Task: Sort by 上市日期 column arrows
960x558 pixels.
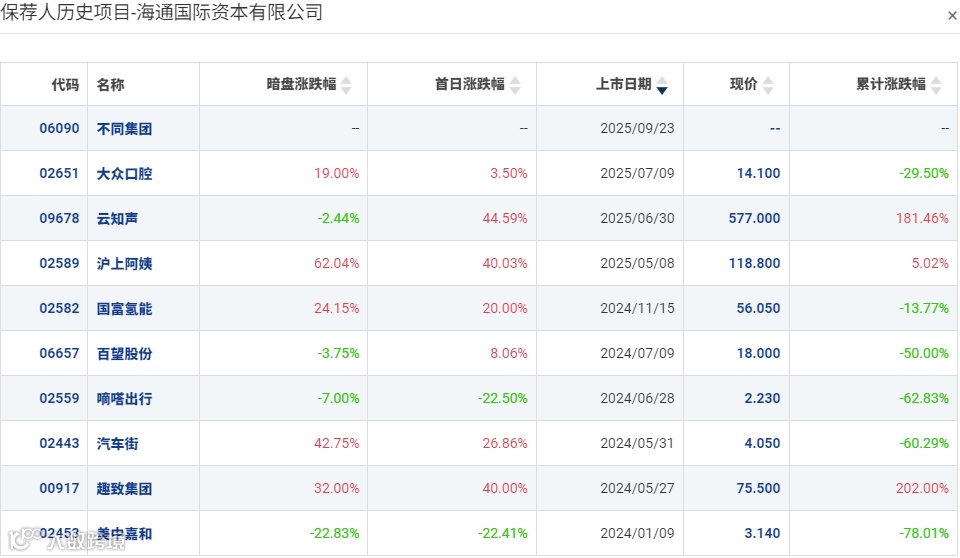Action: pyautogui.click(x=662, y=85)
